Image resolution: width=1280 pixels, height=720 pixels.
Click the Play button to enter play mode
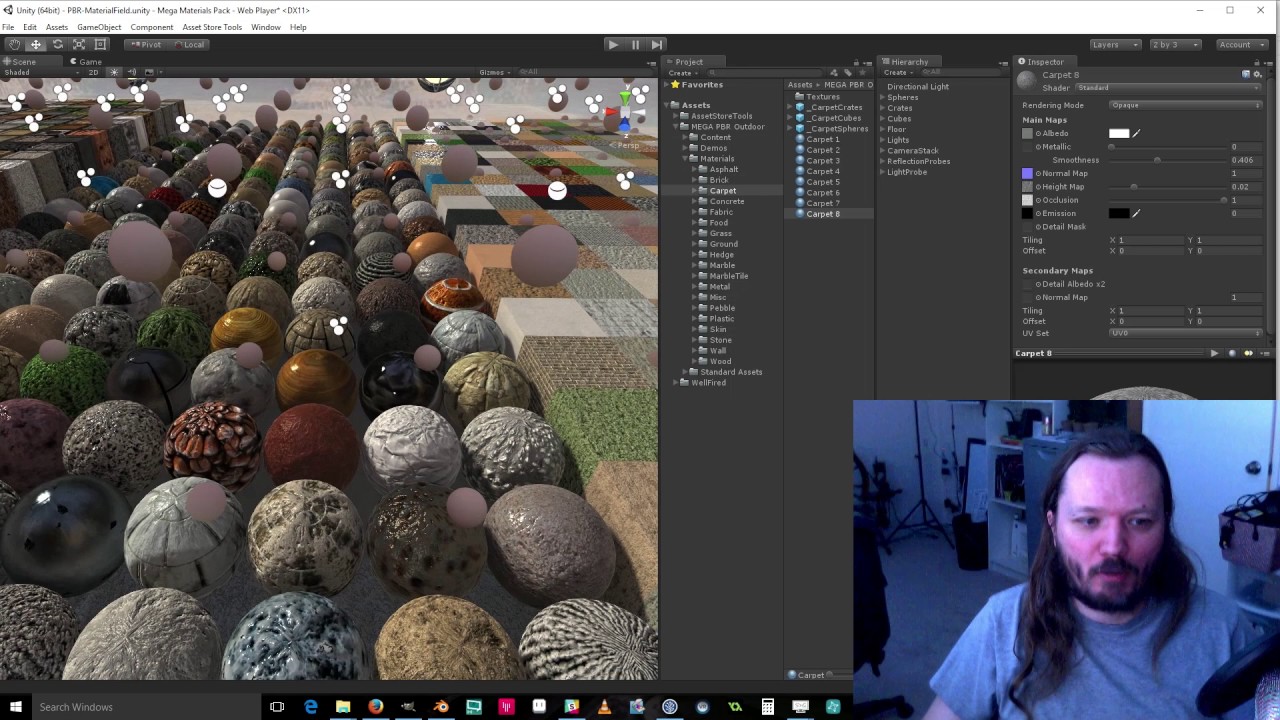point(613,44)
